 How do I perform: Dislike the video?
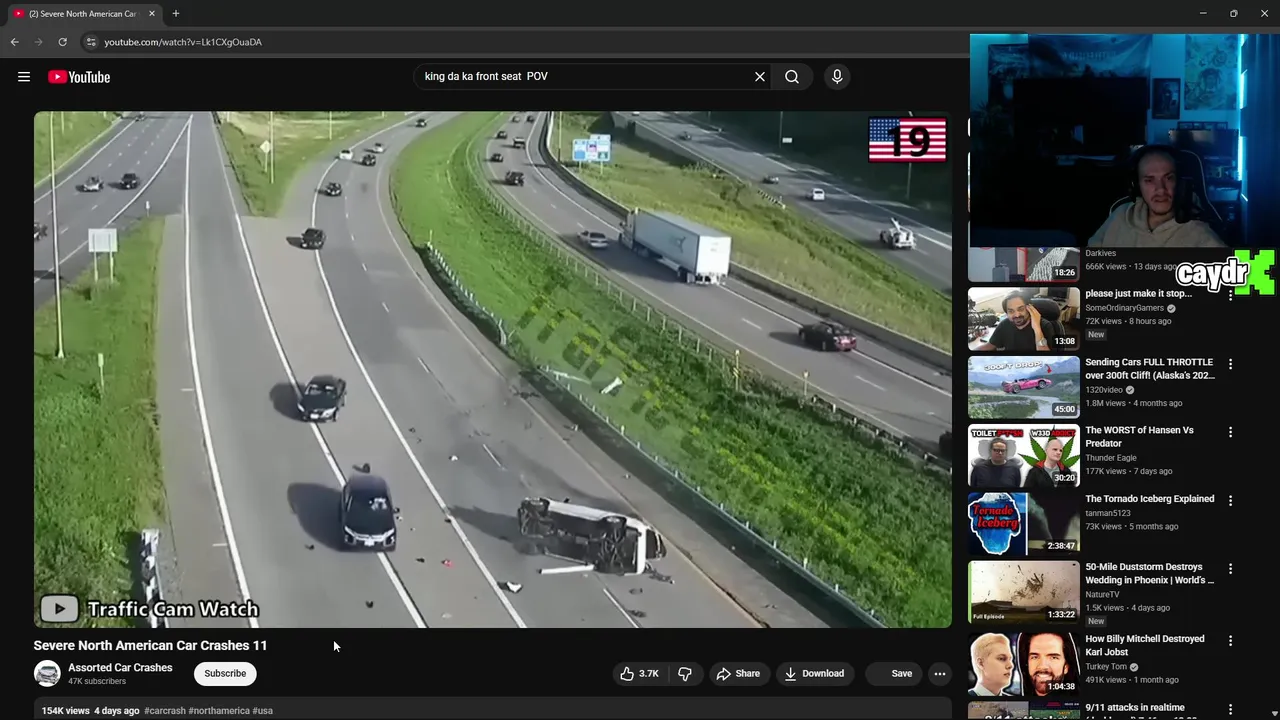[x=685, y=674]
